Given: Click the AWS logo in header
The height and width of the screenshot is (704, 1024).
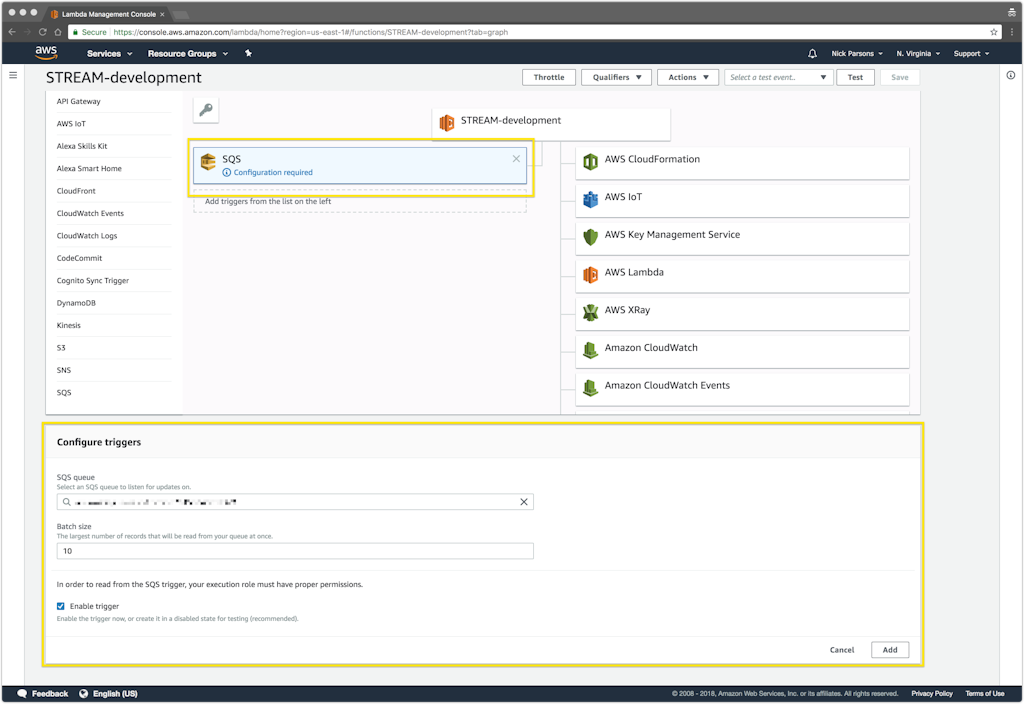Looking at the screenshot, I should [46, 53].
